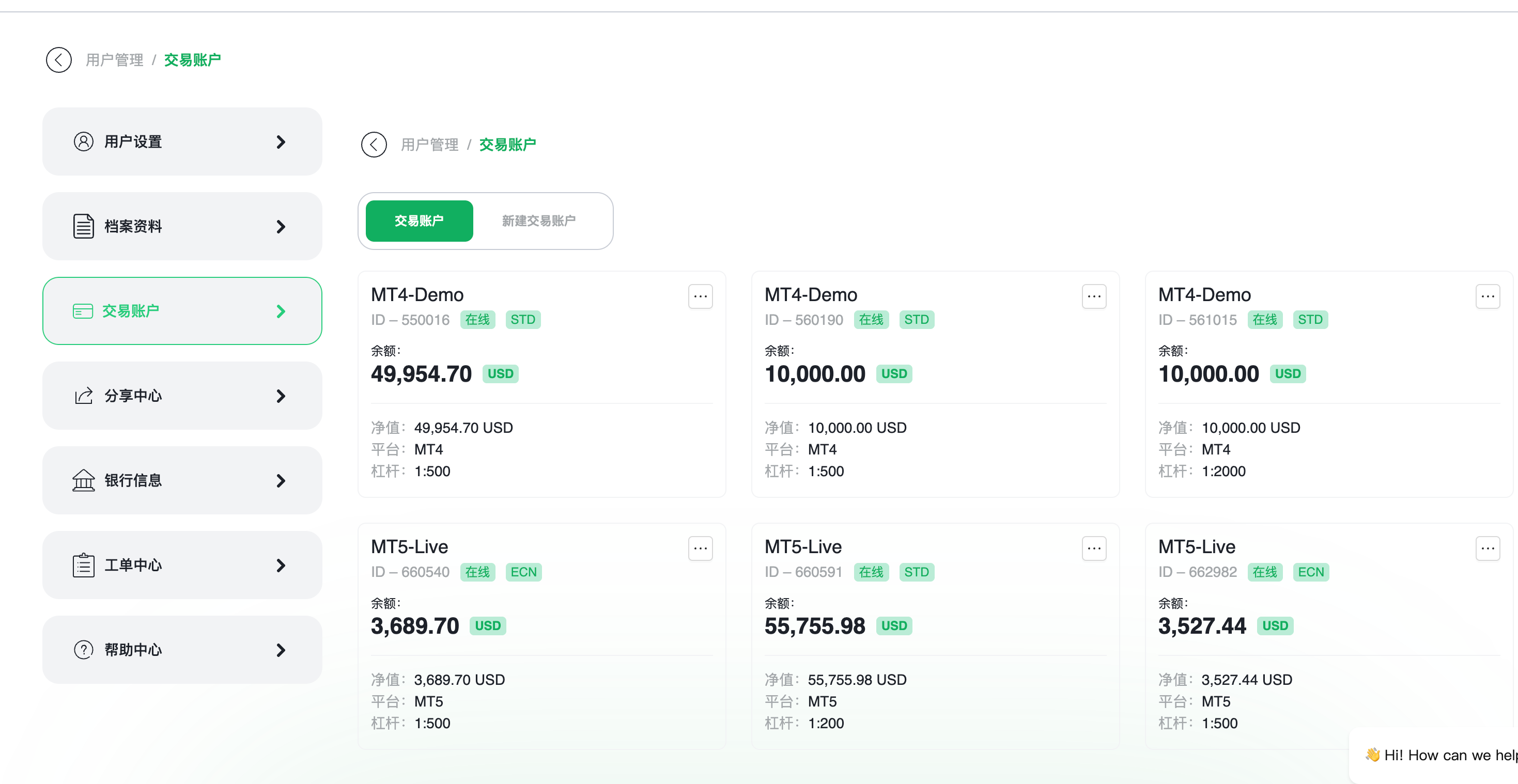Switch to the 新建交易账户 tab
This screenshot has height=784, width=1518.
tap(538, 221)
